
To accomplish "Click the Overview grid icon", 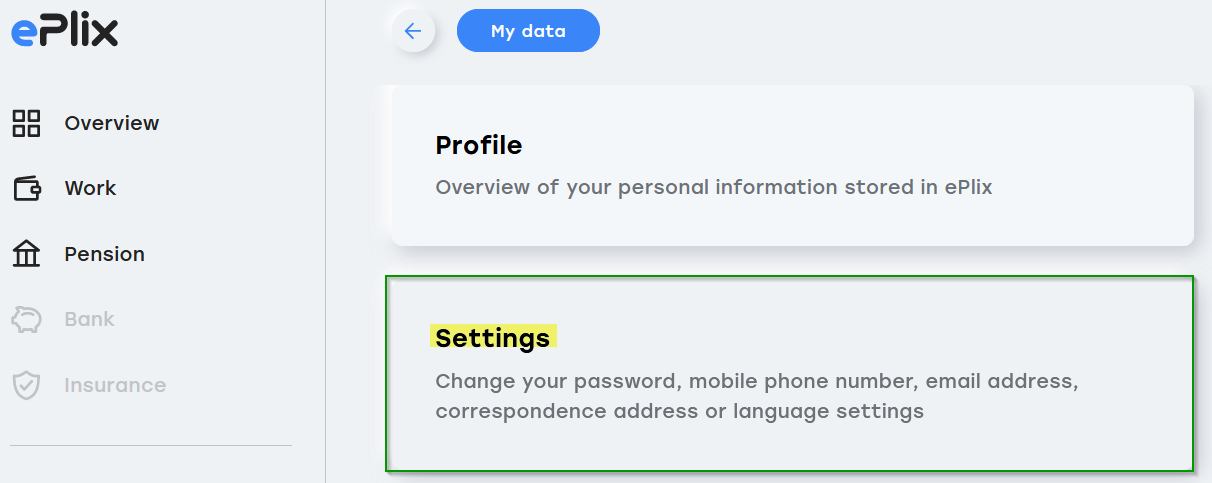I will click(x=26, y=123).
